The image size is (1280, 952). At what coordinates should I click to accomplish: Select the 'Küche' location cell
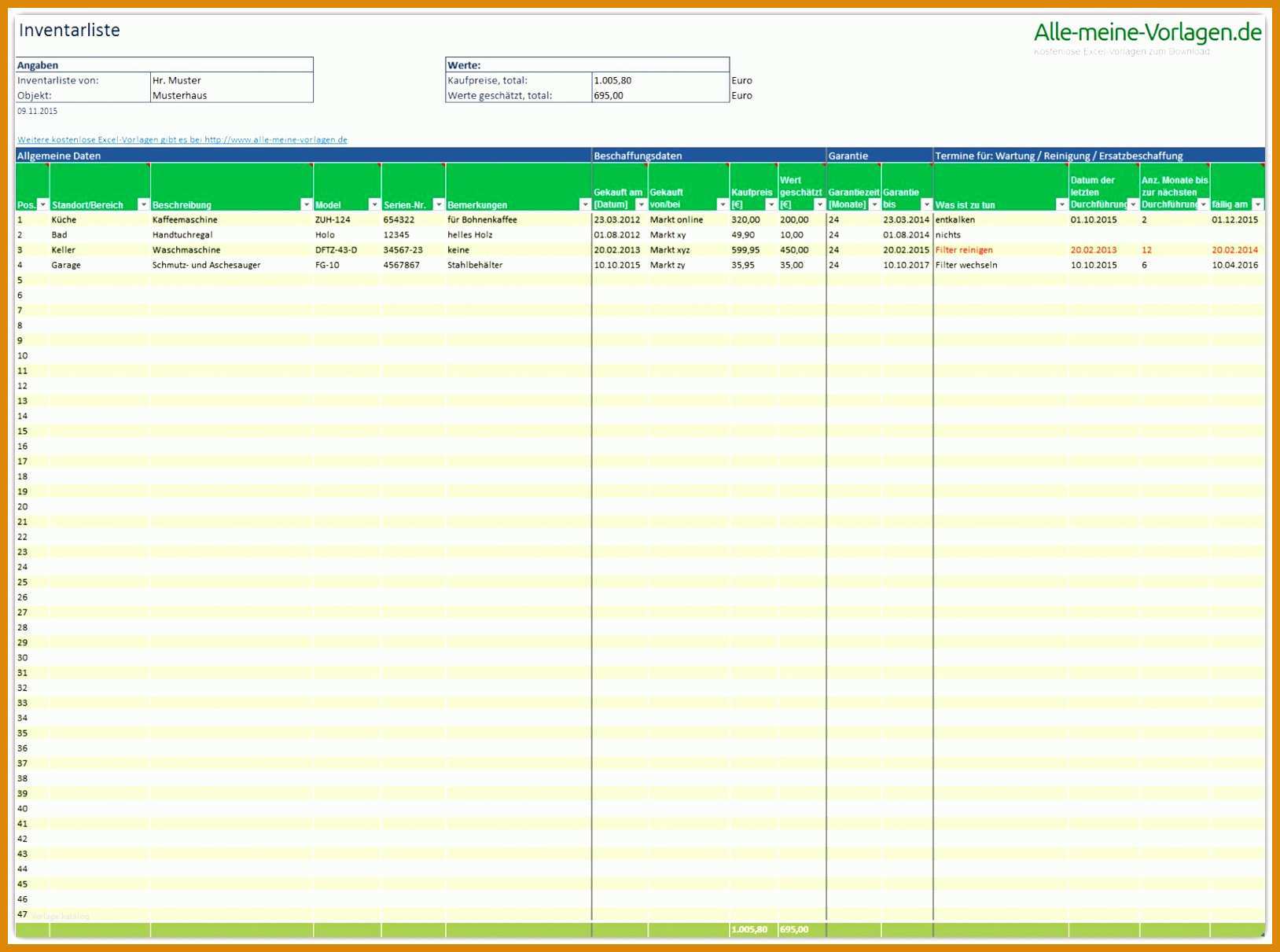99,219
